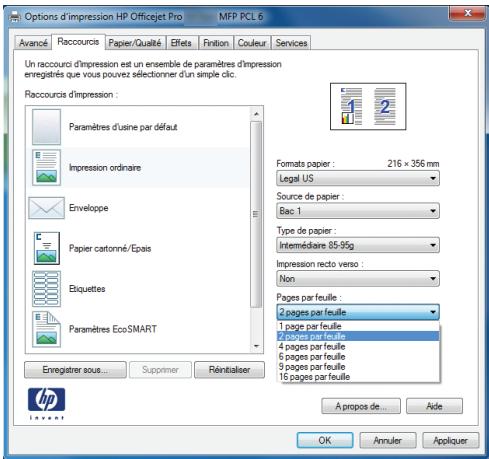Click the Impression ordinaire shortcut icon
Image resolution: width=489 pixels, height=459 pixels.
pyautogui.click(x=46, y=167)
